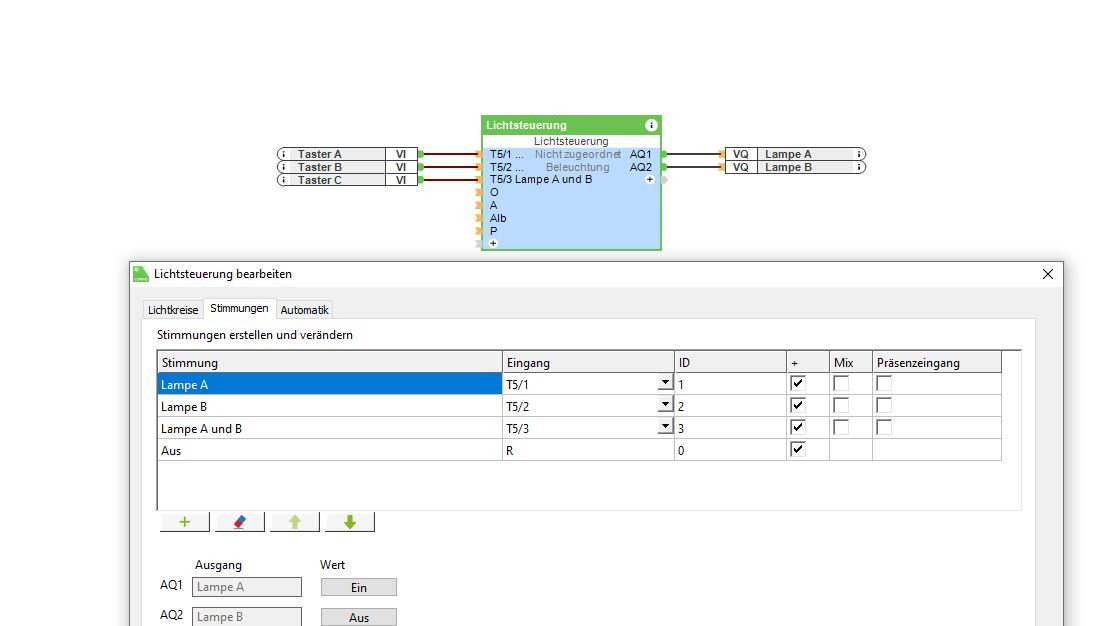
Task: Move mood down with the green down arrow
Action: click(350, 522)
